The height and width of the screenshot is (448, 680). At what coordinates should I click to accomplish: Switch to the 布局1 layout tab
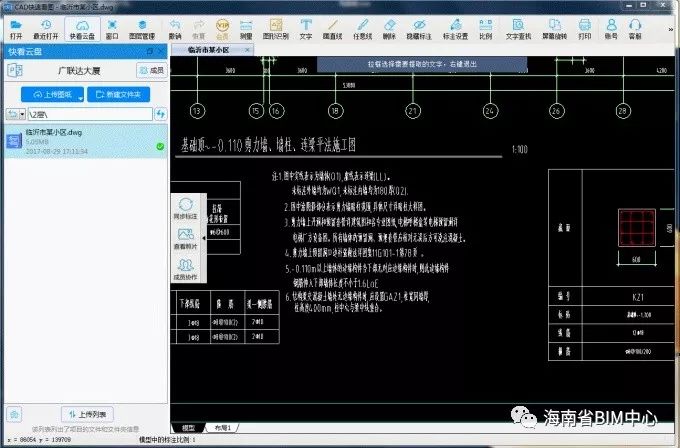223,428
